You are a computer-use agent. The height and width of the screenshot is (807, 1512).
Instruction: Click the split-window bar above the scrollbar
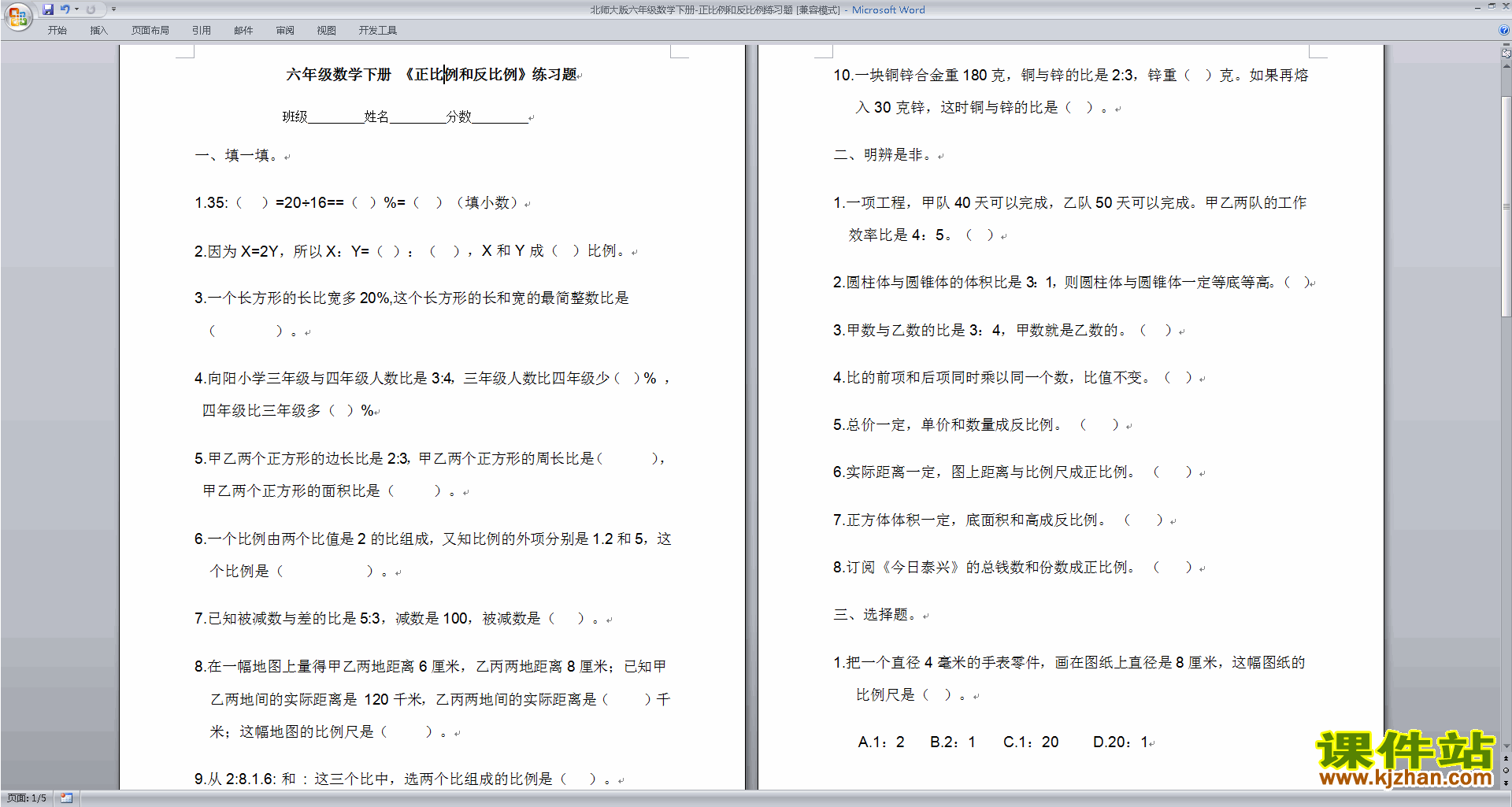pos(1506,46)
